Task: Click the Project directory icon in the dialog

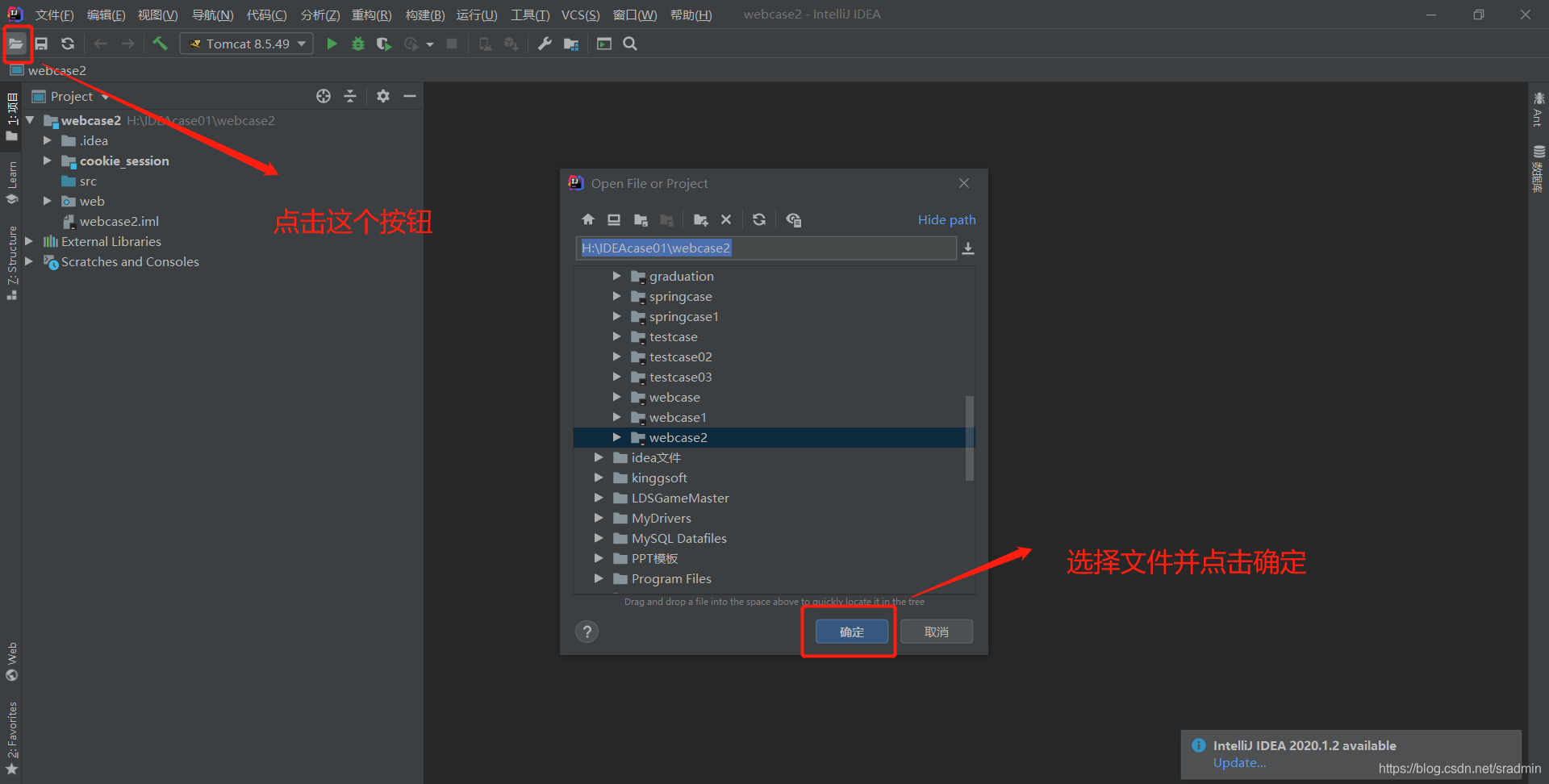Action: pos(641,219)
